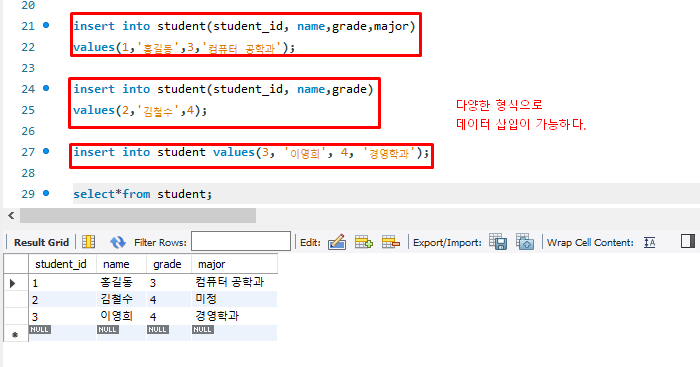This screenshot has width=700, height=367.
Task: Click line number 21 in the gutter
Action: pos(28,26)
